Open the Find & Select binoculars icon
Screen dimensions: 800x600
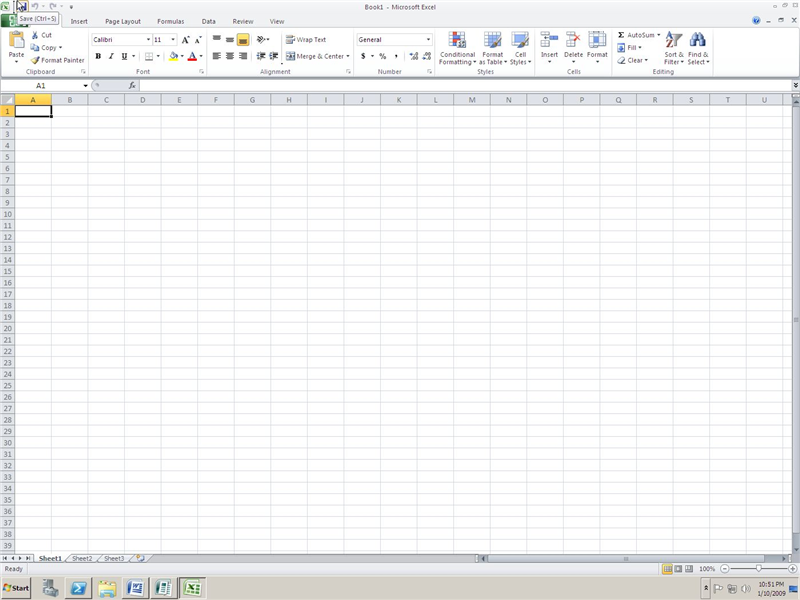click(x=698, y=47)
